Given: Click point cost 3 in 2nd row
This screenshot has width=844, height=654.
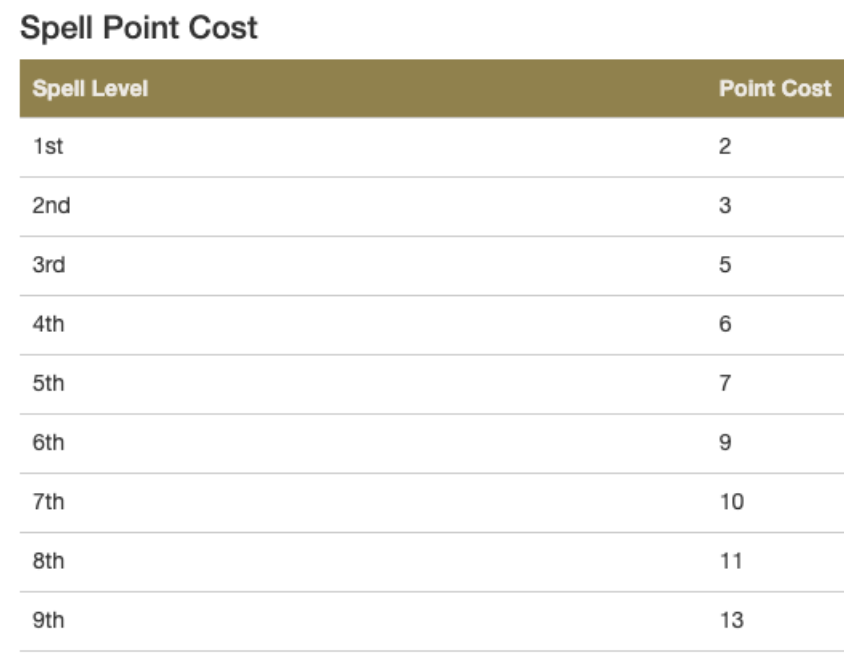Looking at the screenshot, I should (725, 206).
